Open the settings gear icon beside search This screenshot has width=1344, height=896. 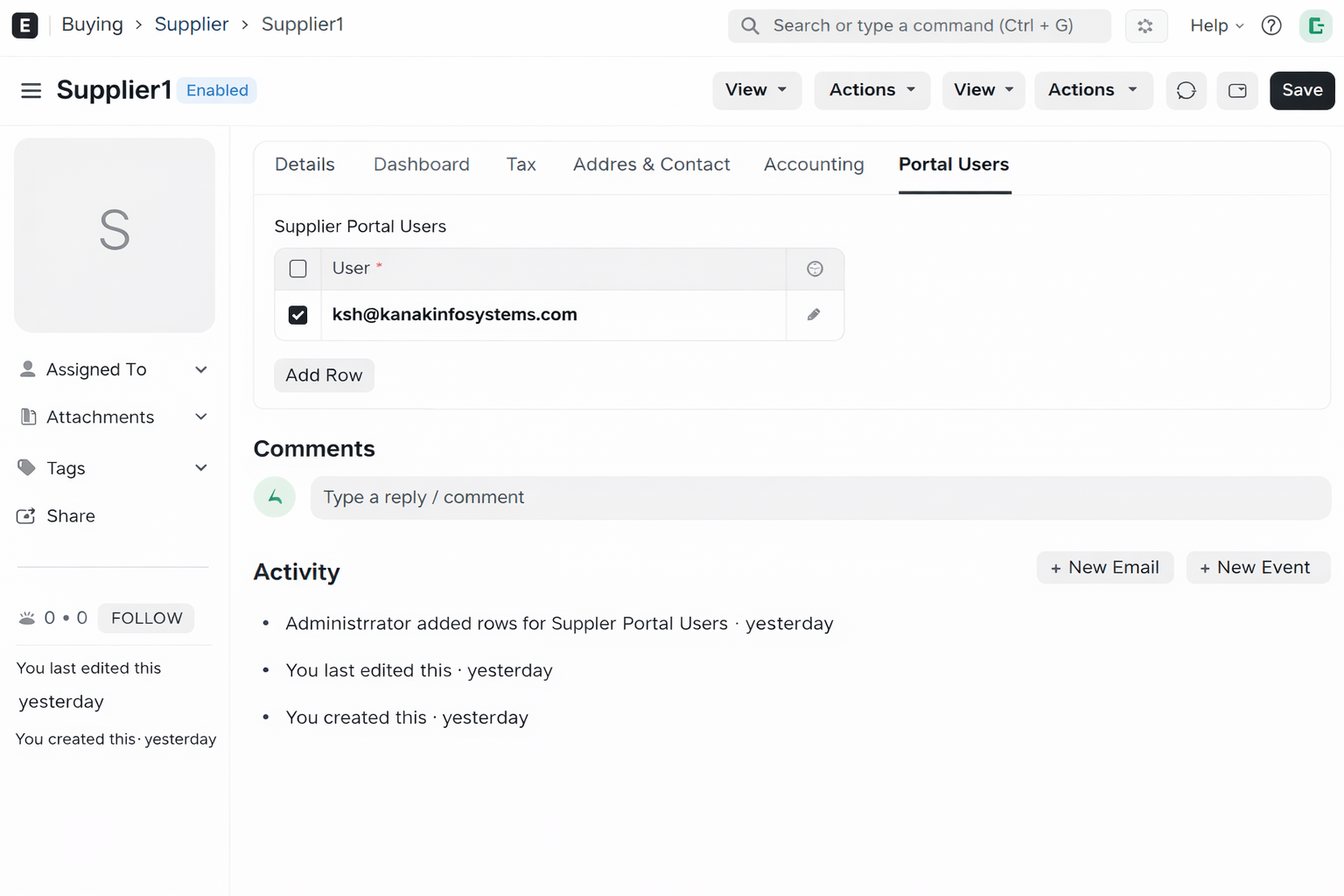point(1145,26)
